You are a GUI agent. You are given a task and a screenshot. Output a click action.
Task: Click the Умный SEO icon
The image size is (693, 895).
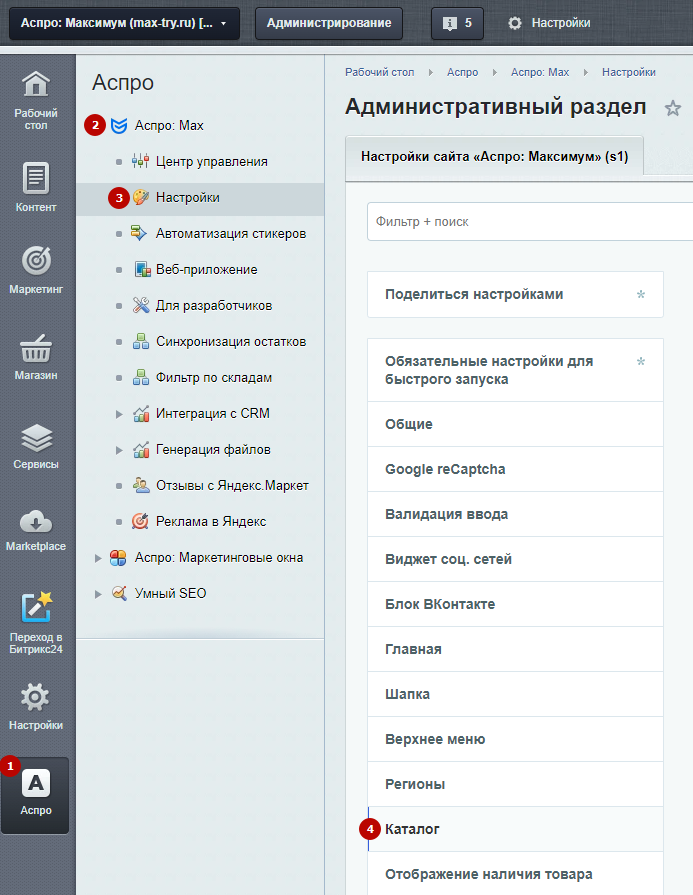click(x=119, y=593)
